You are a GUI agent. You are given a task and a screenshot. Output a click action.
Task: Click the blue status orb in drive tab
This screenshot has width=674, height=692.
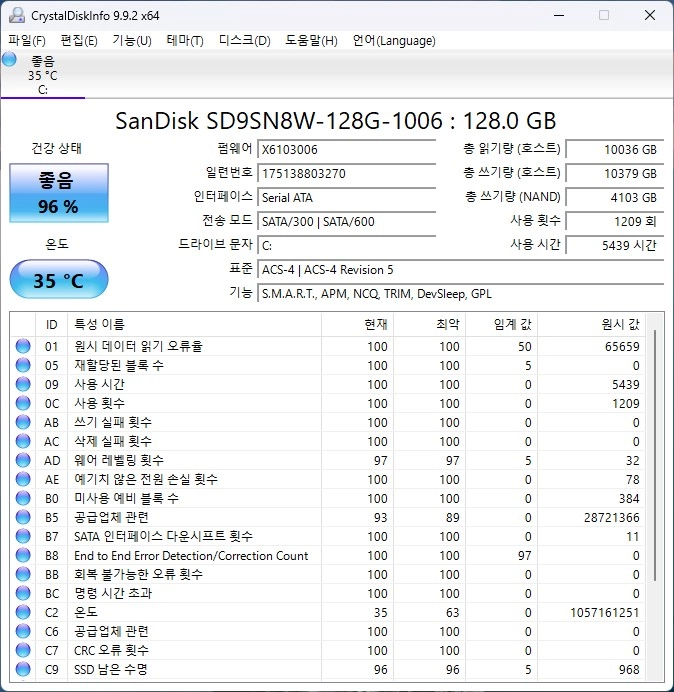[x=9, y=59]
